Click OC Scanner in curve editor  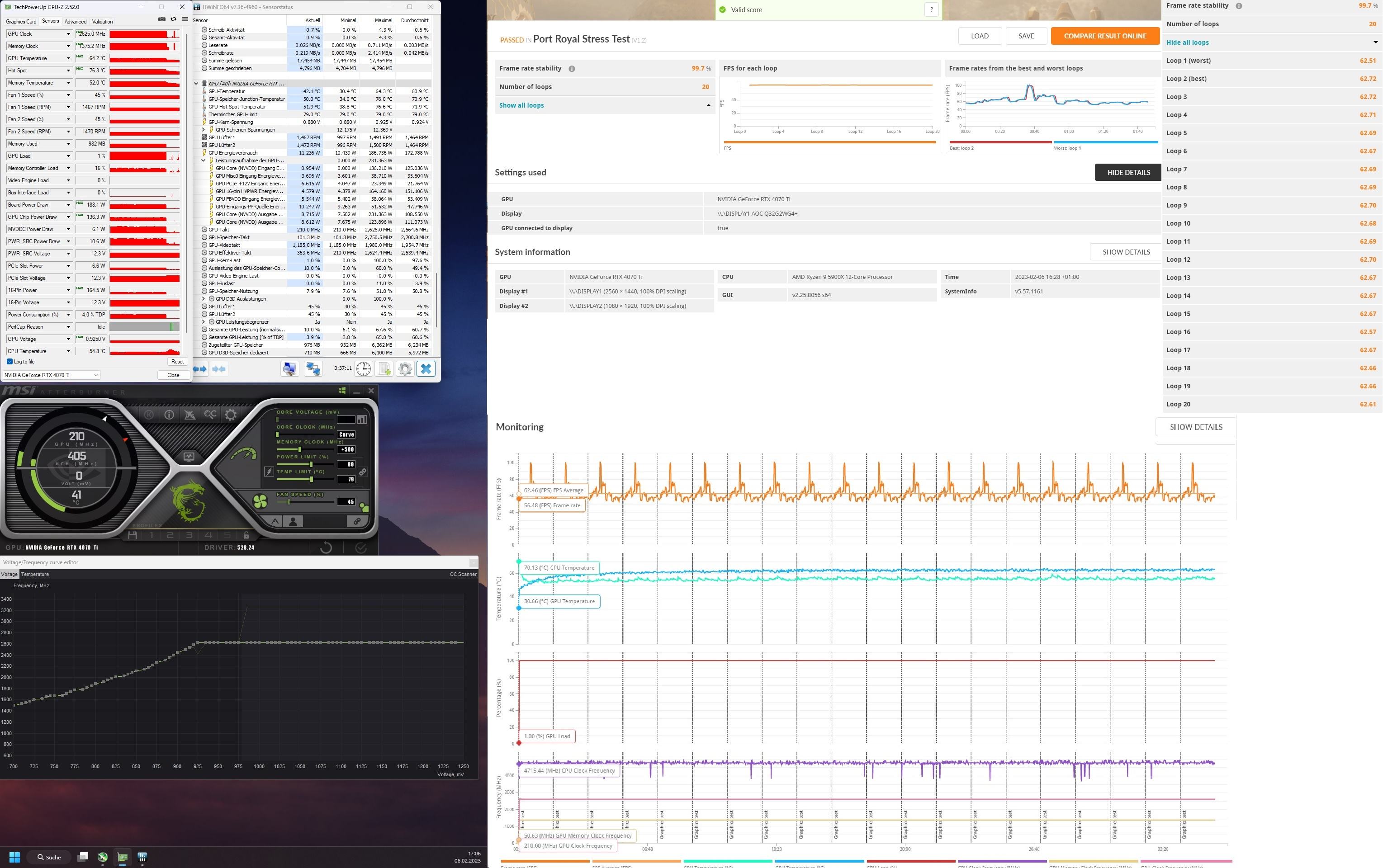tap(463, 574)
